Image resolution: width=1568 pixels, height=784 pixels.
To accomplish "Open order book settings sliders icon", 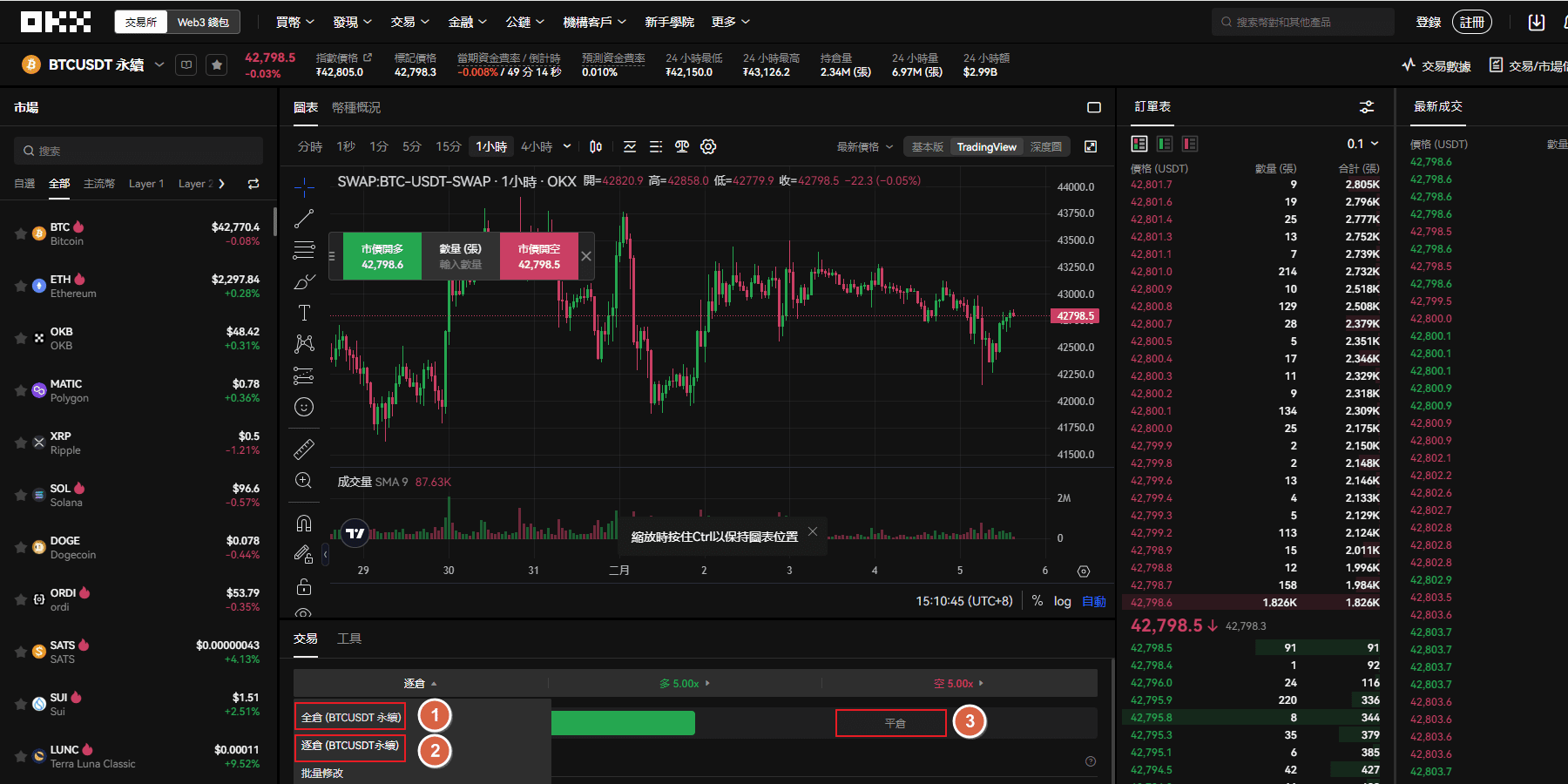I will 1367,107.
